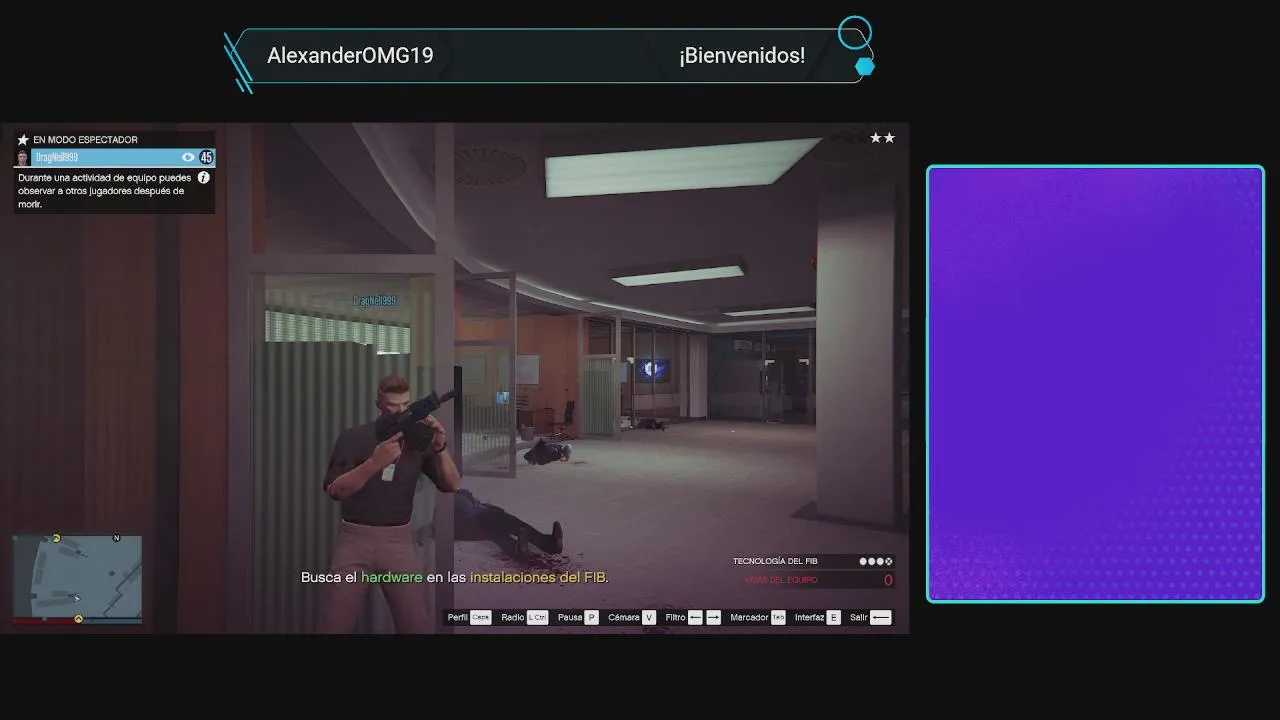Click the Vidas del Equipo label
Screen dimensions: 1280x720
click(x=780, y=580)
